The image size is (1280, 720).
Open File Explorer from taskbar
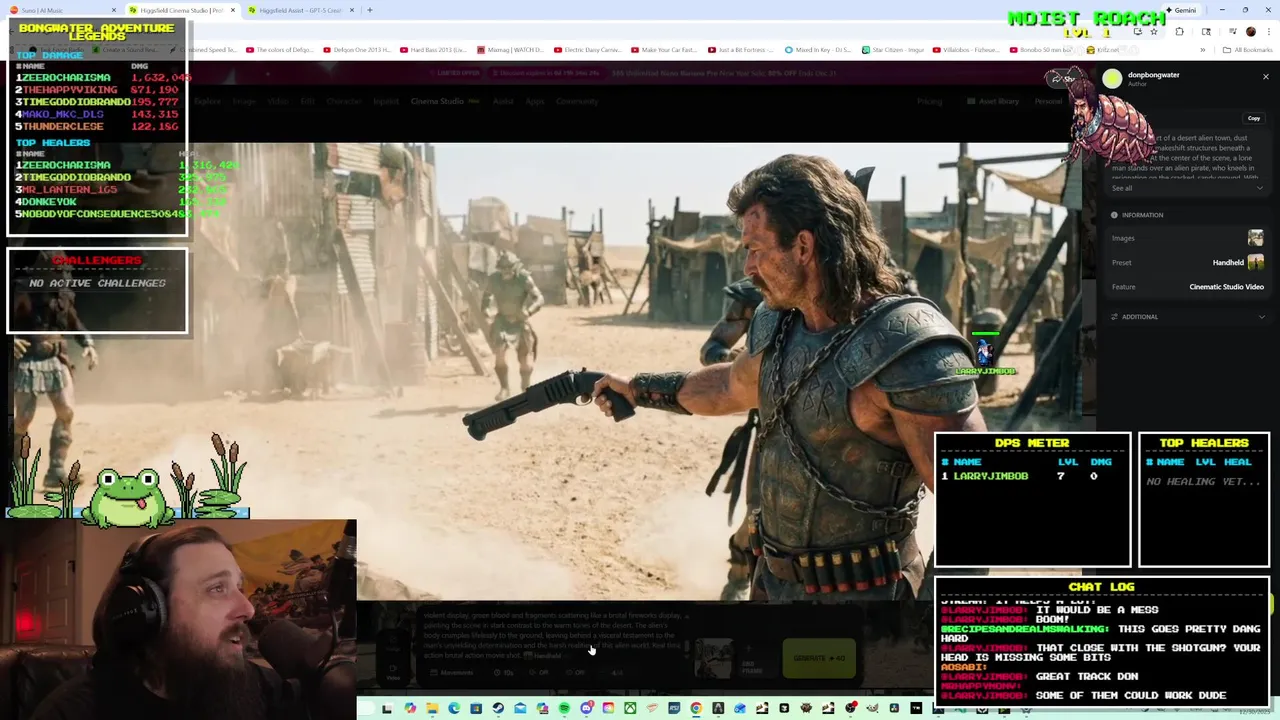[x=432, y=709]
